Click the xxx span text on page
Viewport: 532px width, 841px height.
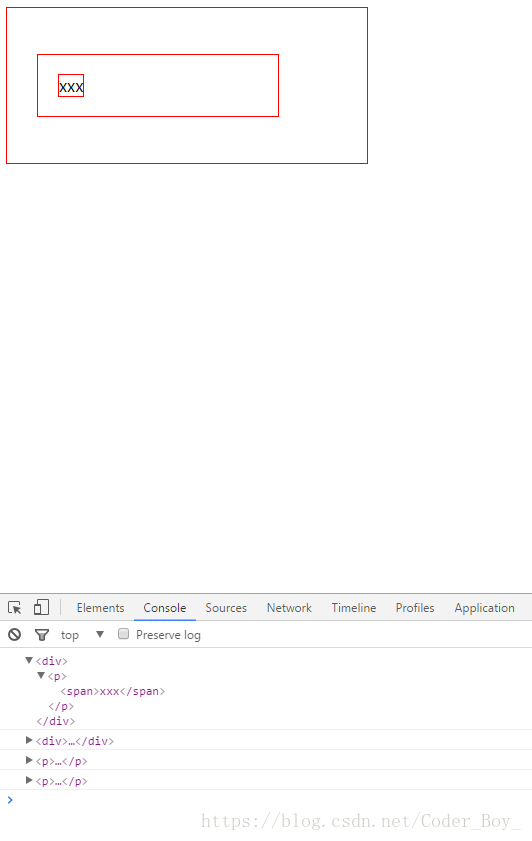coord(71,86)
